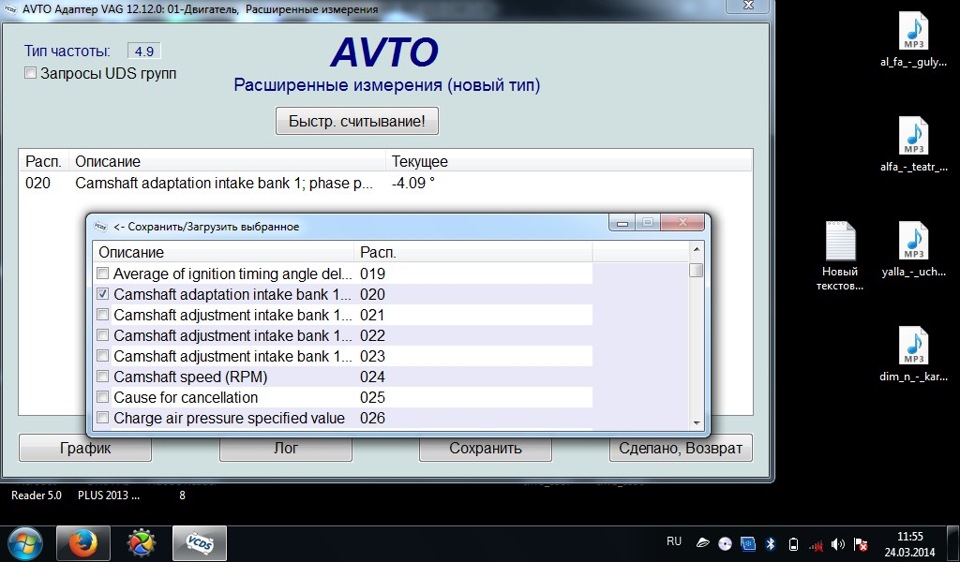
Task: Select the alfa_-_teatr MP3 desktop icon
Action: 913,144
